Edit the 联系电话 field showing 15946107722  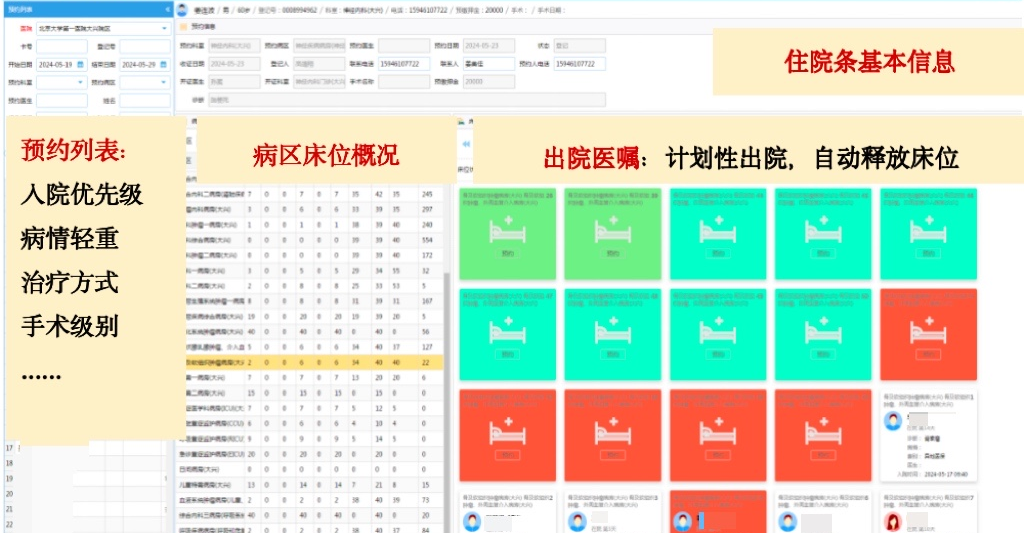[x=404, y=64]
